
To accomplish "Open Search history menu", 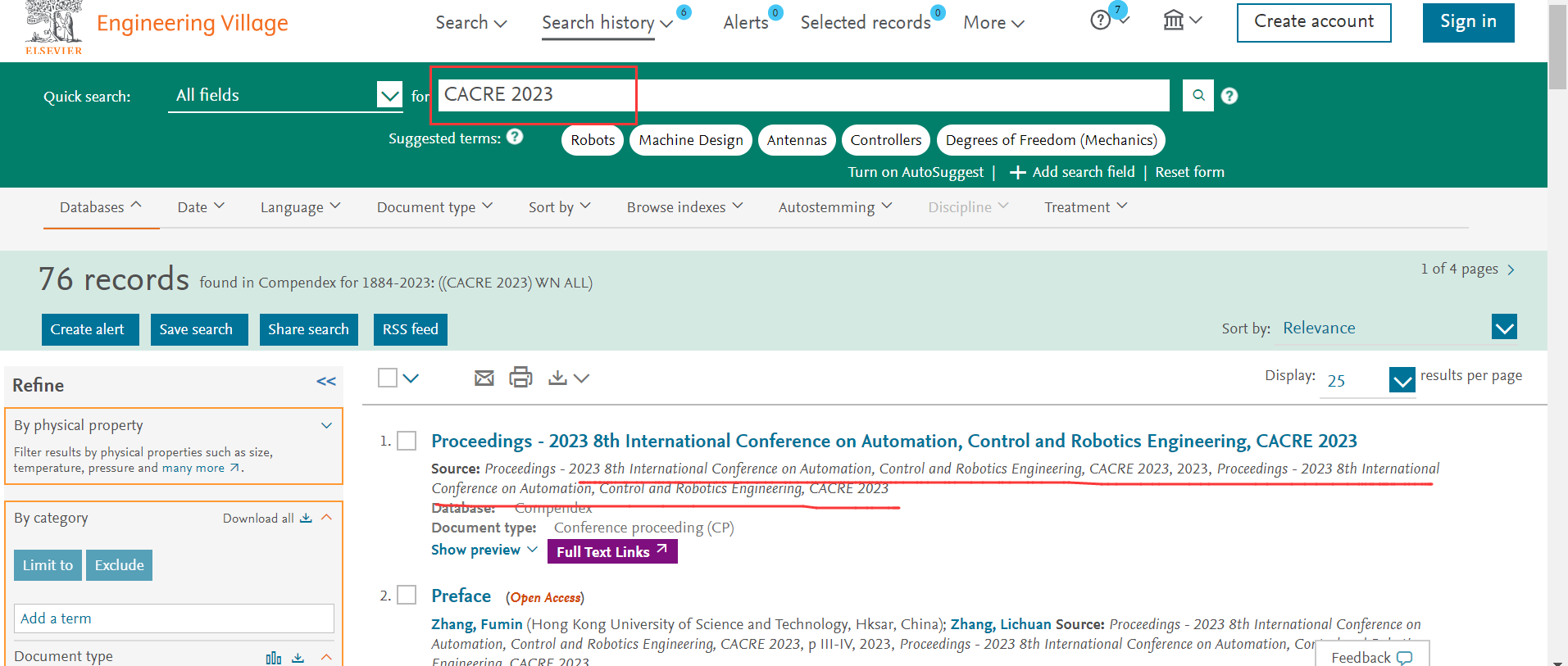I will pyautogui.click(x=607, y=23).
